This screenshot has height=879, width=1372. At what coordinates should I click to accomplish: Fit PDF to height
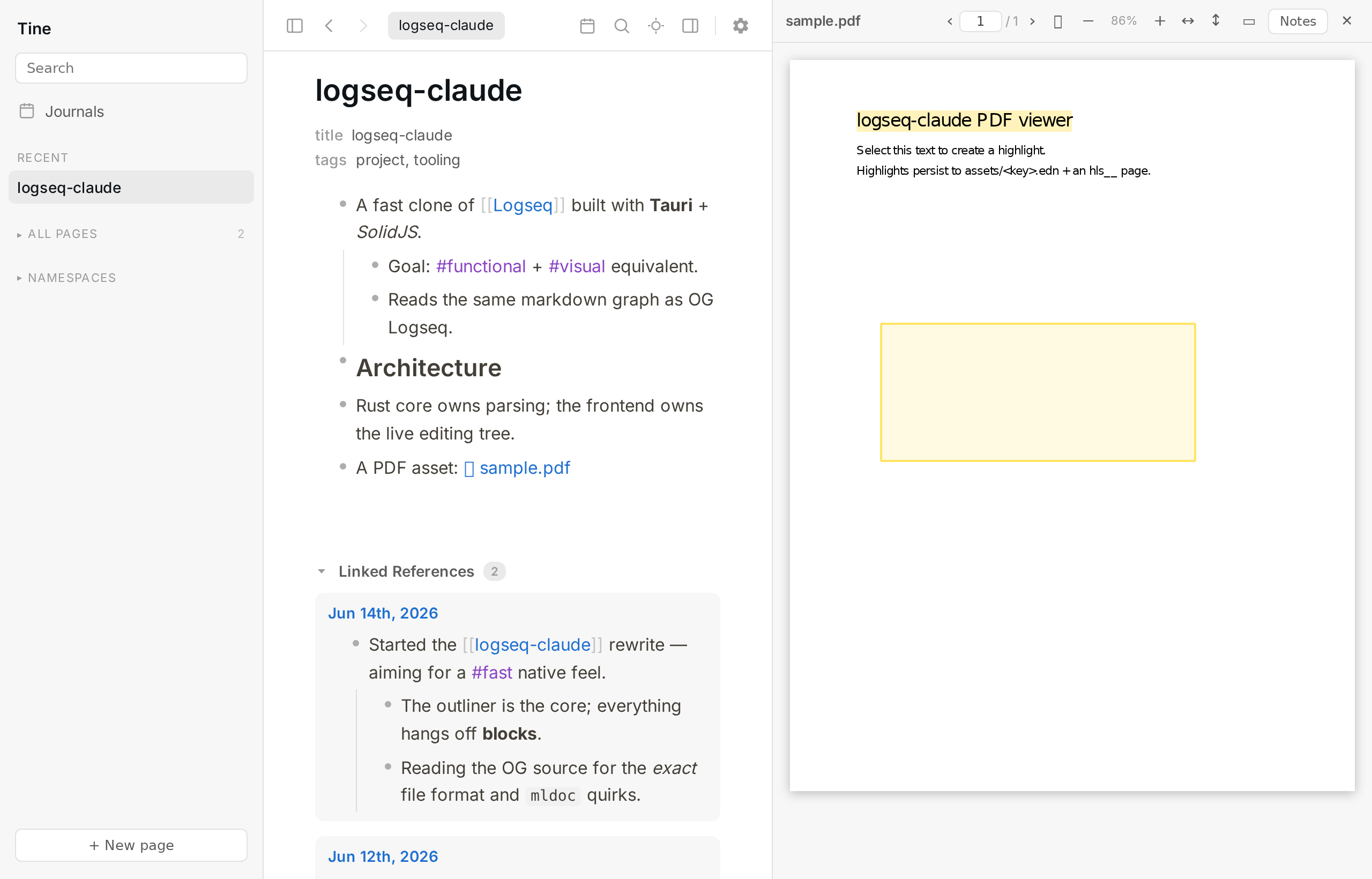(1216, 21)
